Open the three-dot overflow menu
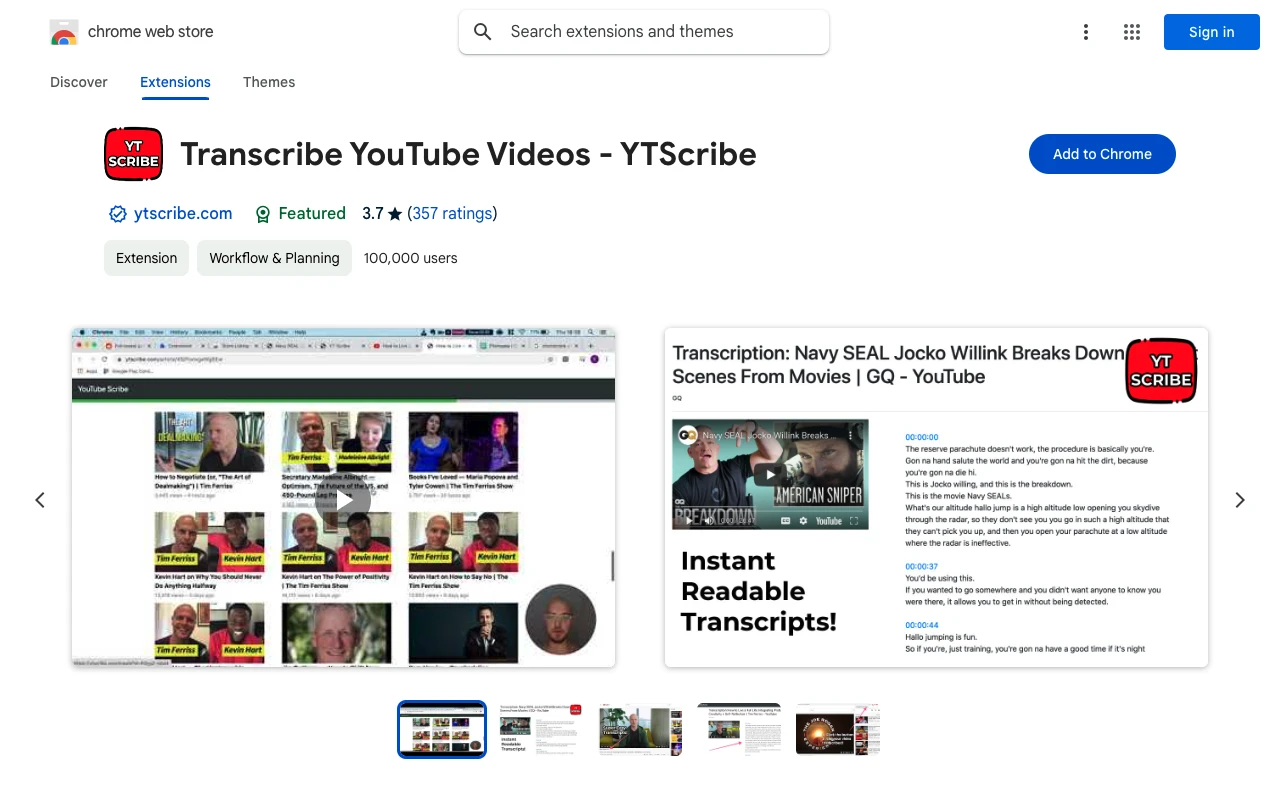Screen dimensions: 1280x800 click(1086, 31)
